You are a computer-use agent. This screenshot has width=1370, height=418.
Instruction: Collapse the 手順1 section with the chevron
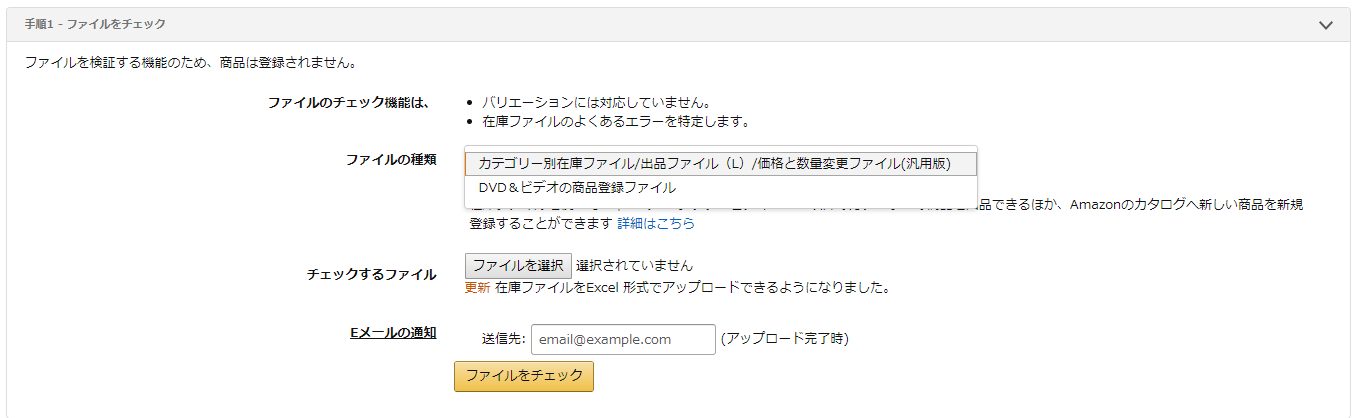click(1326, 25)
